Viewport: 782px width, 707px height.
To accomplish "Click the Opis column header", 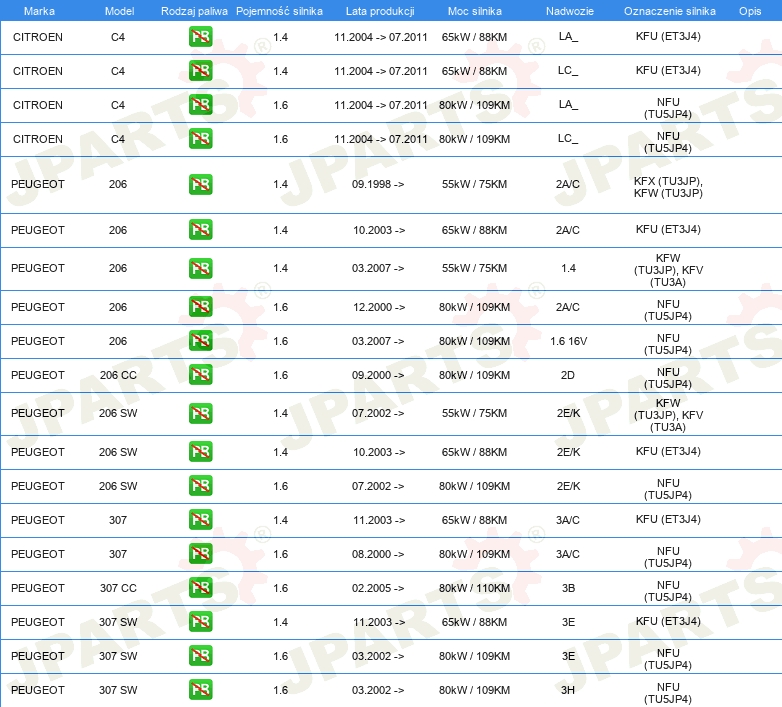I will 750,11.
